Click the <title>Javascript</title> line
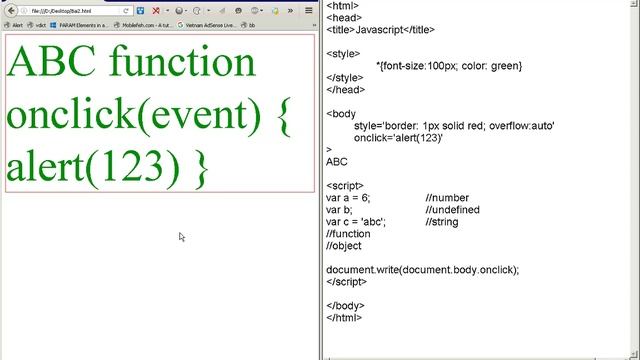 [x=380, y=30]
